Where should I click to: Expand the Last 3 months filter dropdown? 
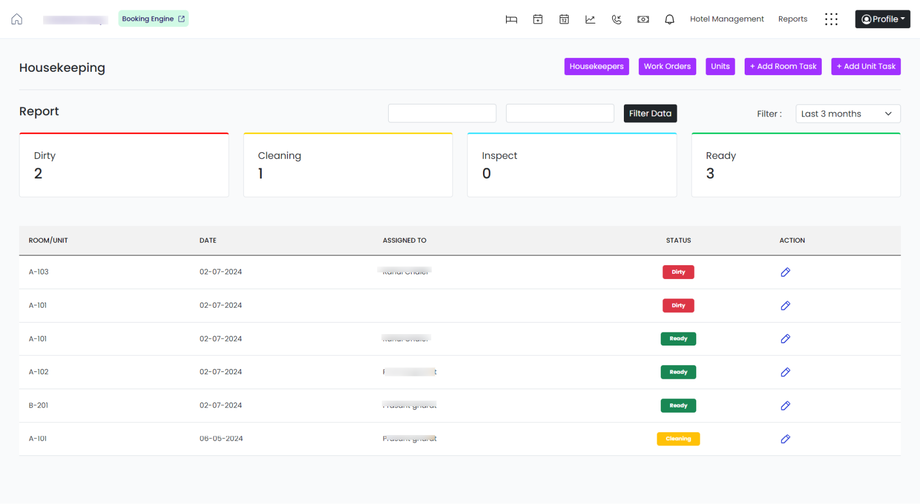coord(848,114)
